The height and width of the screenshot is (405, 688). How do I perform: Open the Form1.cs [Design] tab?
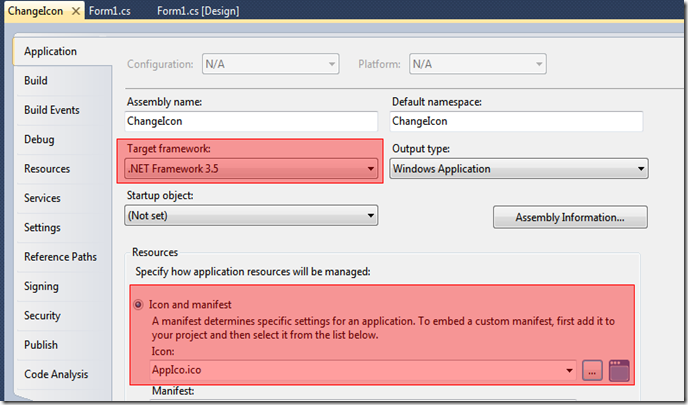pos(198,11)
